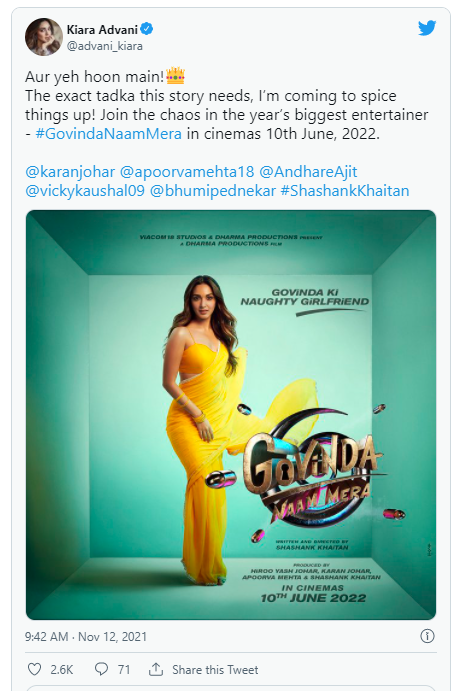Open #ShashankKhaitan hashtag

345,190
